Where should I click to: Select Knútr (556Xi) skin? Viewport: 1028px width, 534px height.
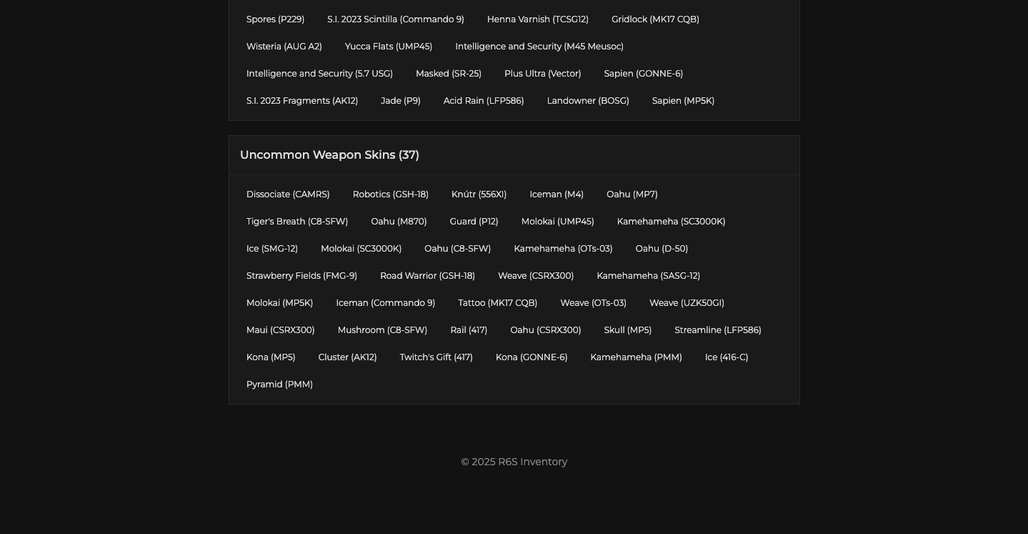click(479, 195)
